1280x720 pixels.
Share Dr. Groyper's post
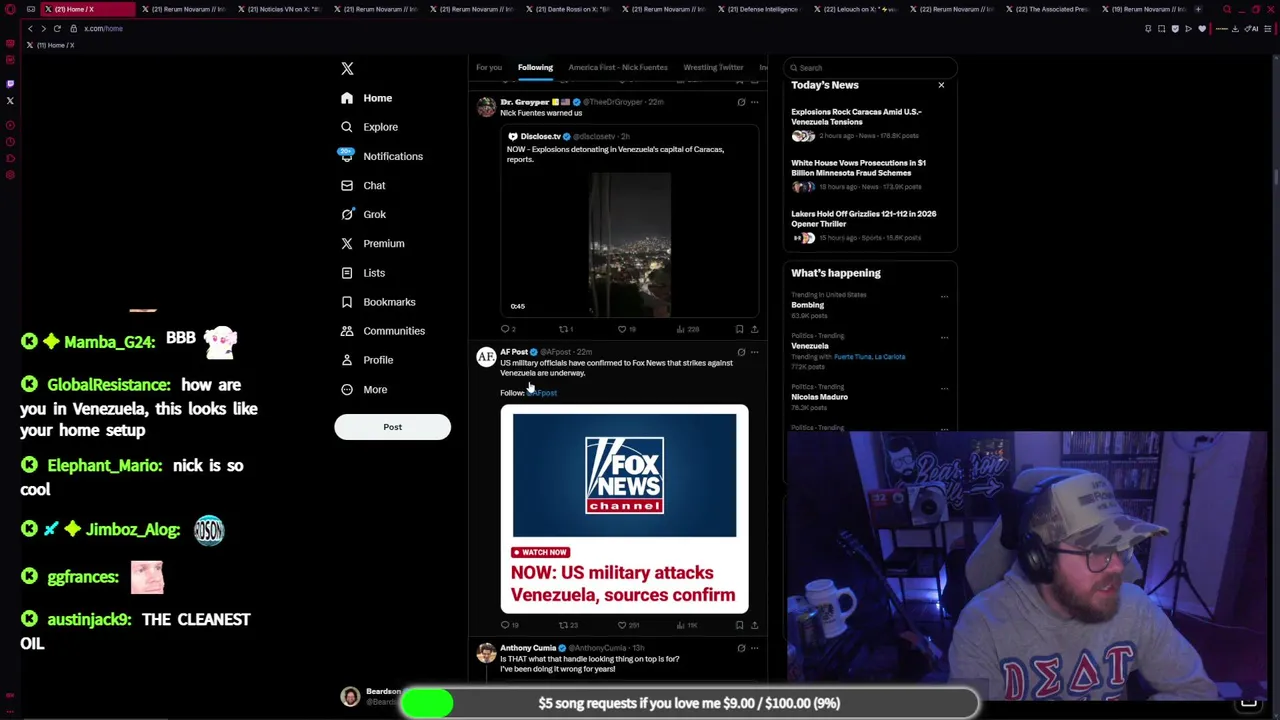pyautogui.click(x=754, y=329)
